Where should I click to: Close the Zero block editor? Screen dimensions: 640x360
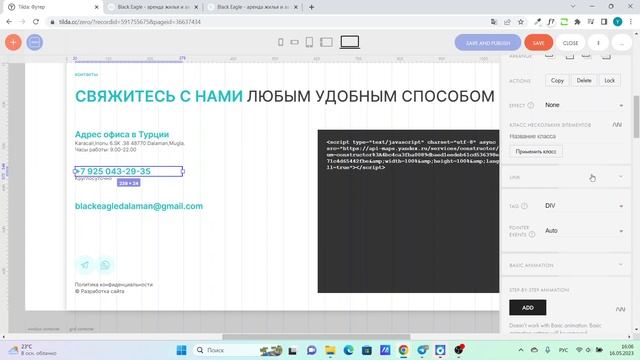pos(570,43)
